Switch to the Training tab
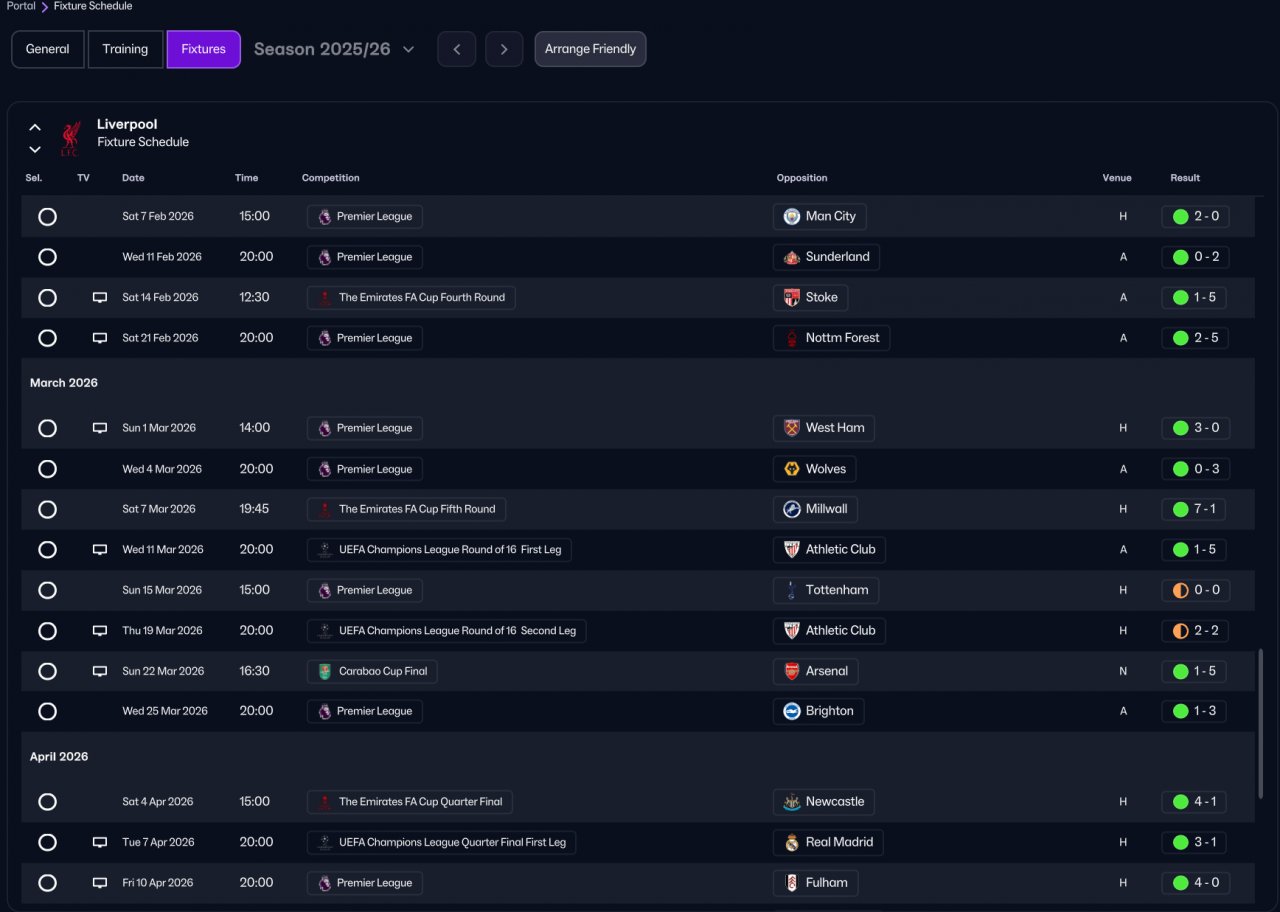1280x912 pixels. (125, 49)
